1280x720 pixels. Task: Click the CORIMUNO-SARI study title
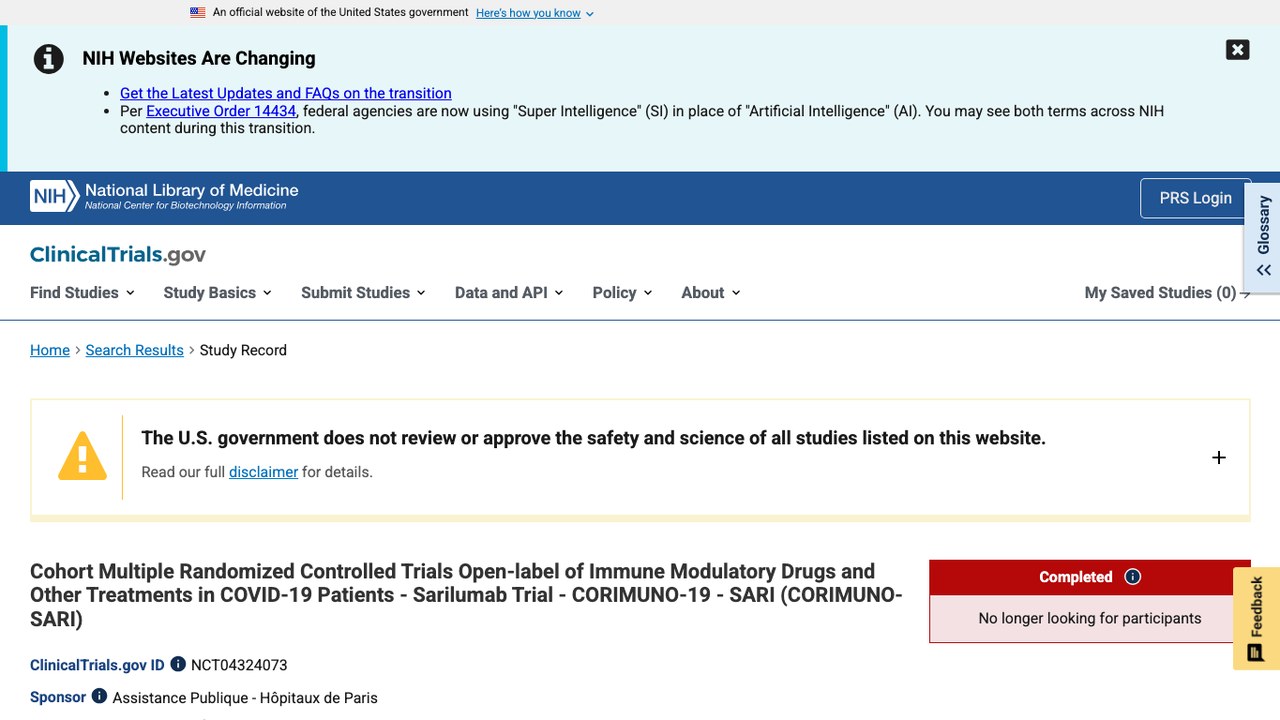click(x=466, y=595)
